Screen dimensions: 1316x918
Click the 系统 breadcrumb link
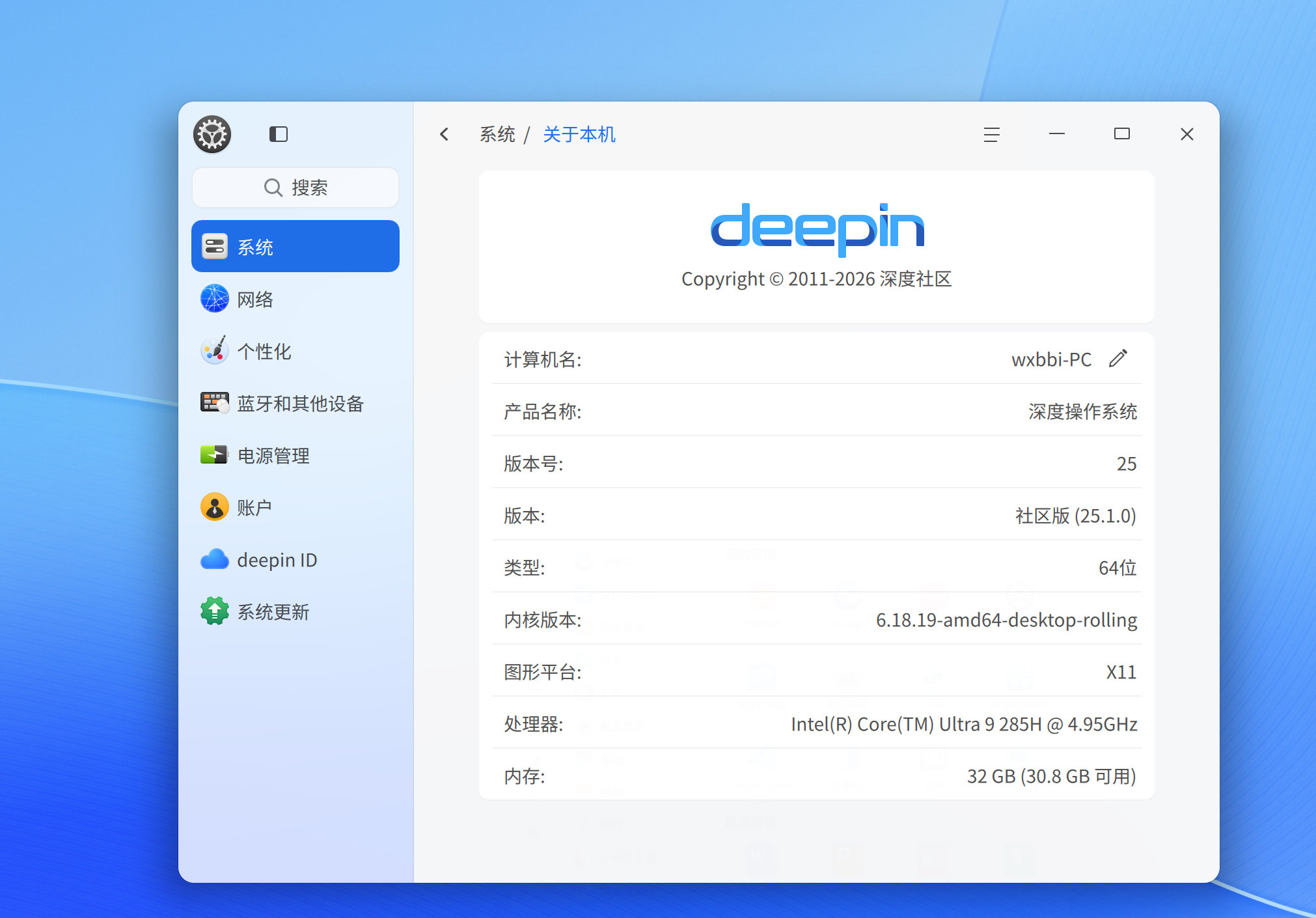[498, 134]
